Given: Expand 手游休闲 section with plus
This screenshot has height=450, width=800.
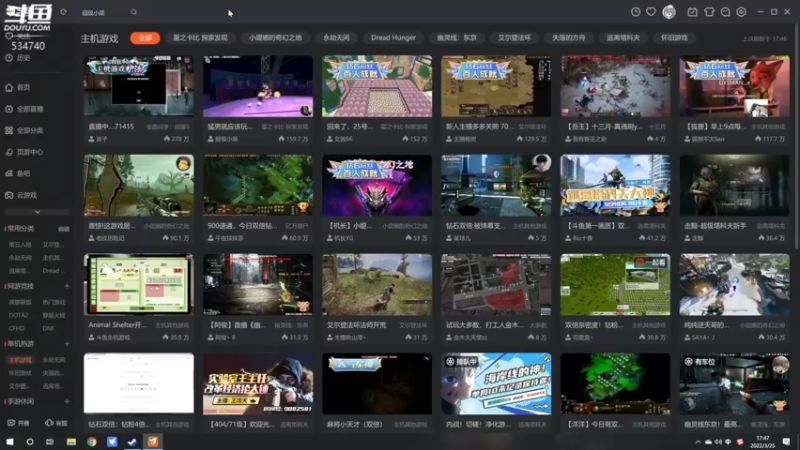Looking at the screenshot, I should pyautogui.click(x=67, y=402).
